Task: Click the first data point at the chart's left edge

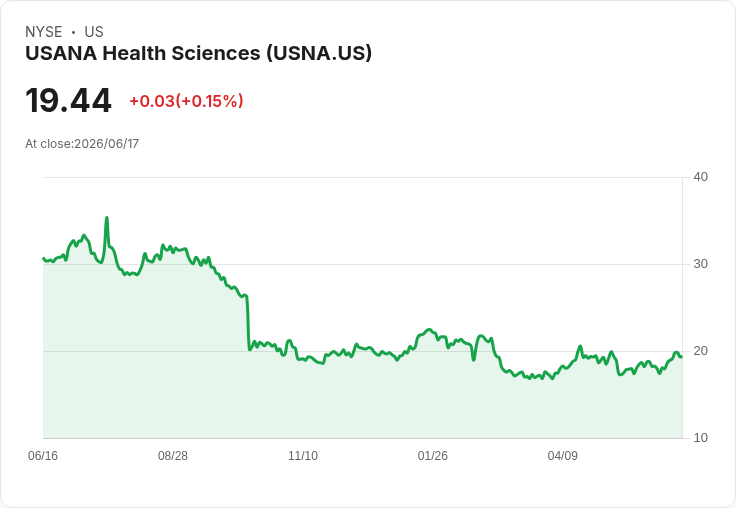Action: [43, 258]
